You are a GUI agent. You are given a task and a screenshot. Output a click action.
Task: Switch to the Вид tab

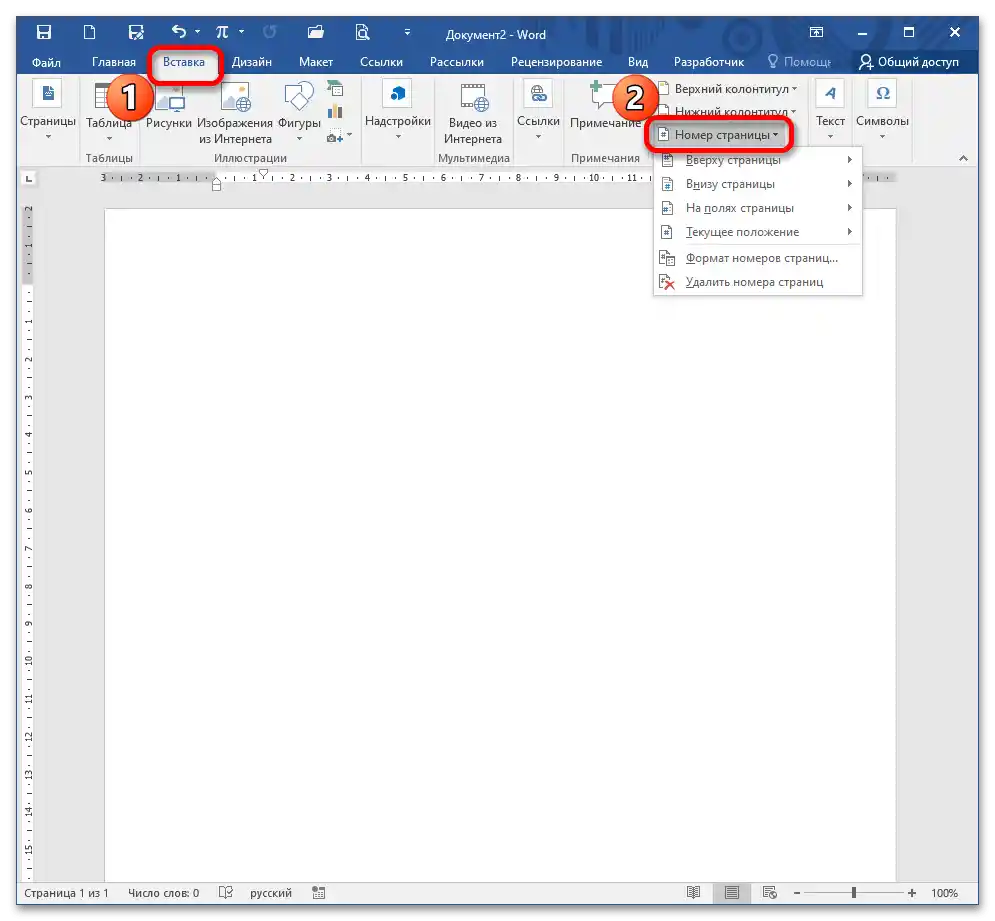point(638,62)
